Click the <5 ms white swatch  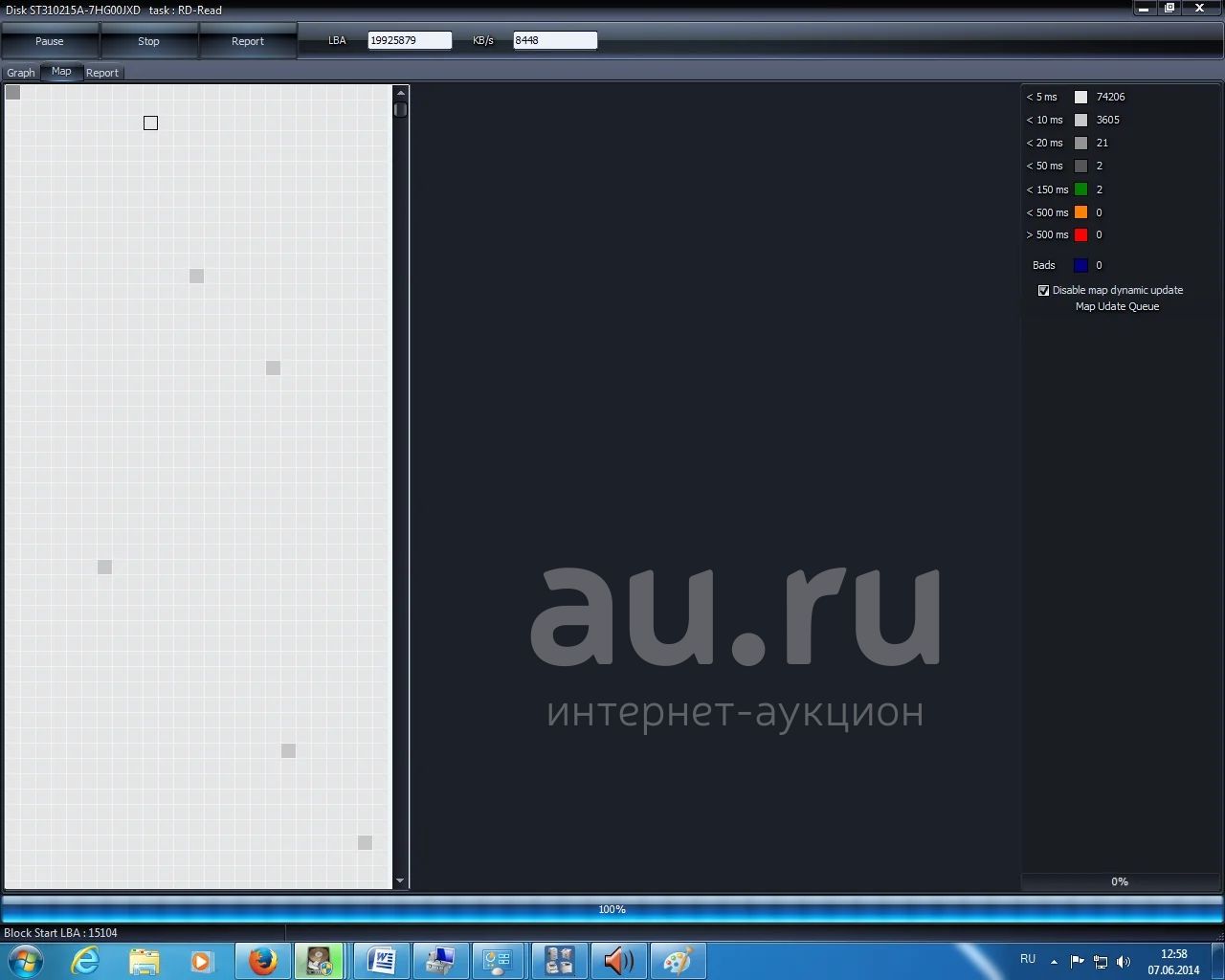point(1080,97)
